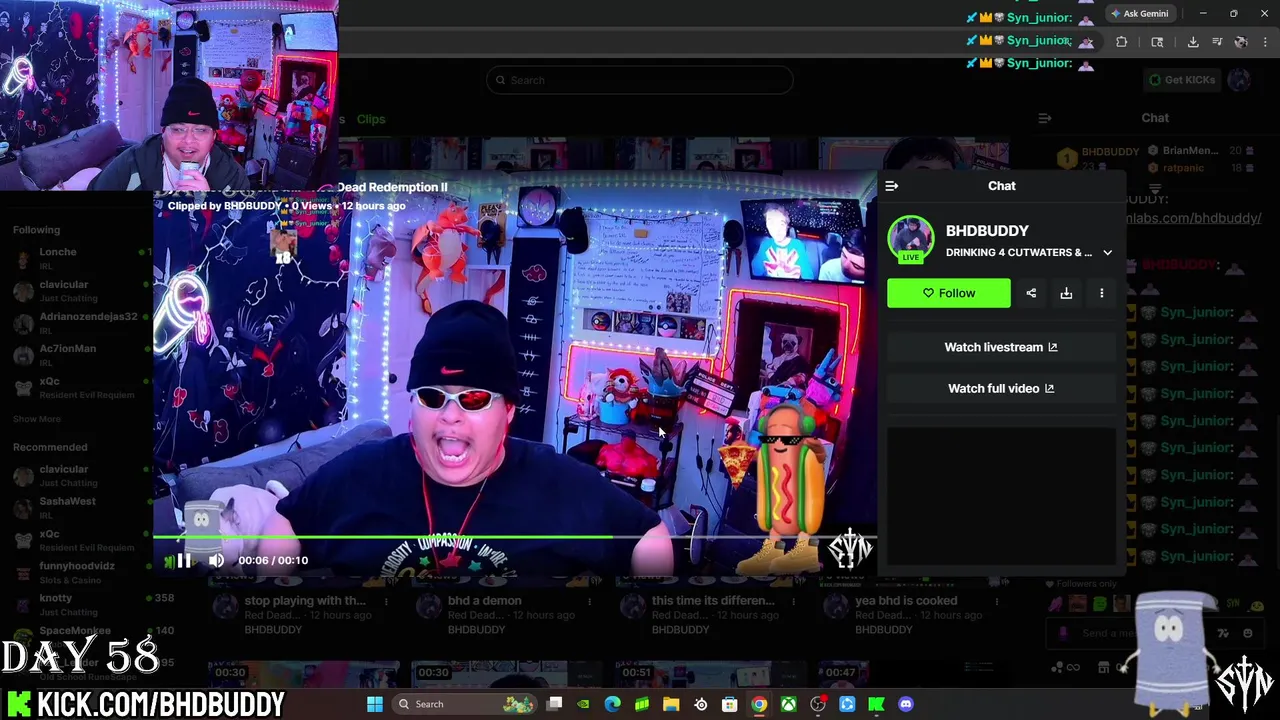Open Discord from taskbar
The width and height of the screenshot is (1280, 720).
pyautogui.click(x=906, y=704)
